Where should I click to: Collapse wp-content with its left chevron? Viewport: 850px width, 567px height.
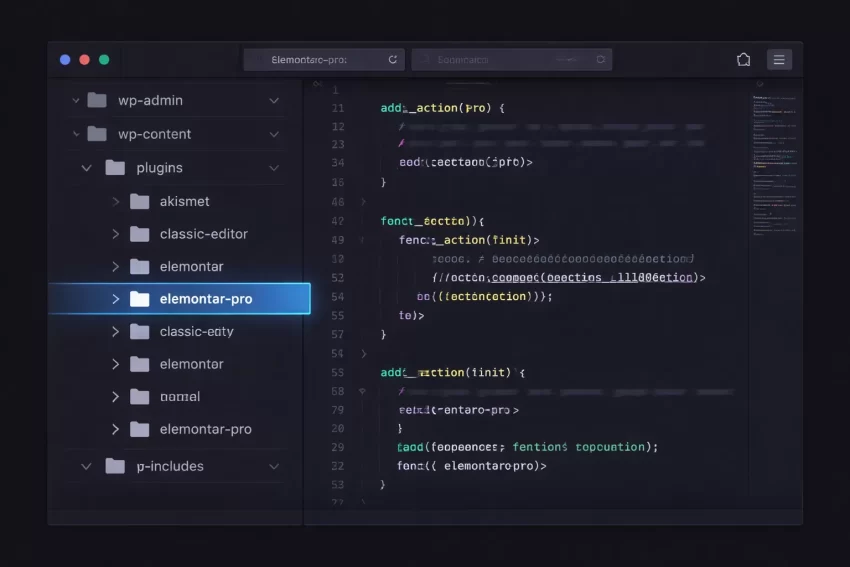point(76,134)
